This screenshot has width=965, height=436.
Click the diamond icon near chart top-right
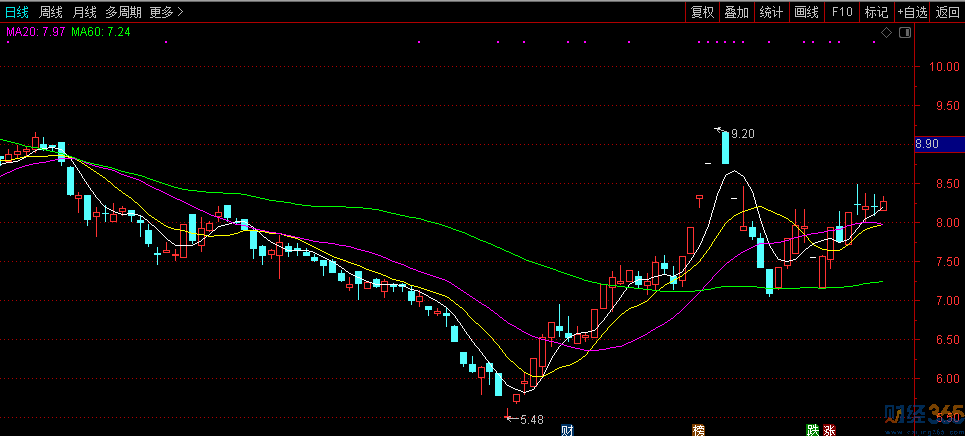coord(886,33)
